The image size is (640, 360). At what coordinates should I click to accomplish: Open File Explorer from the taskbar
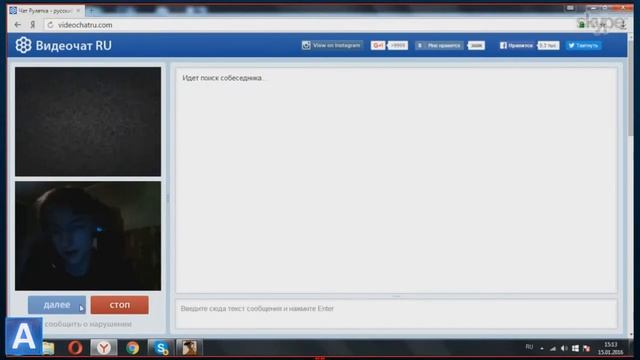coord(48,348)
